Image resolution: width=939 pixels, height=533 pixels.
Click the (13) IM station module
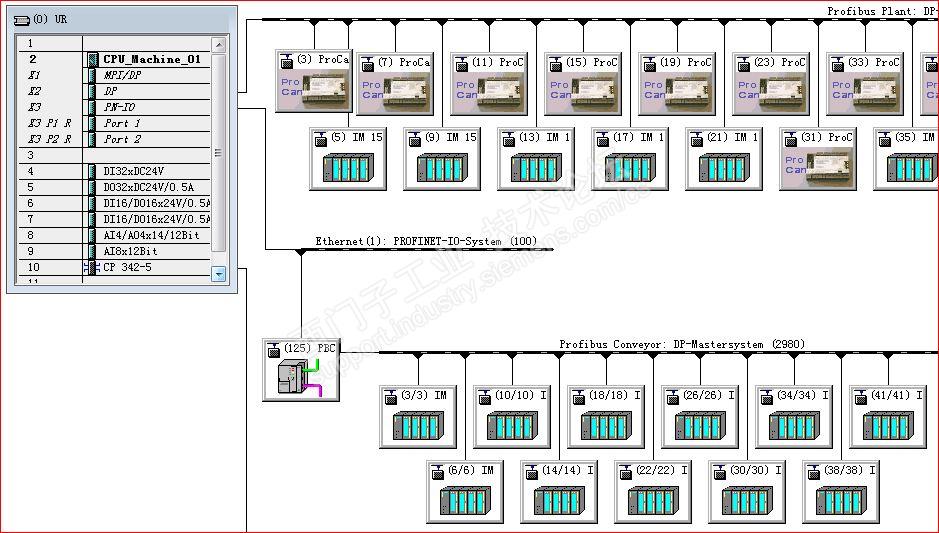tap(536, 159)
